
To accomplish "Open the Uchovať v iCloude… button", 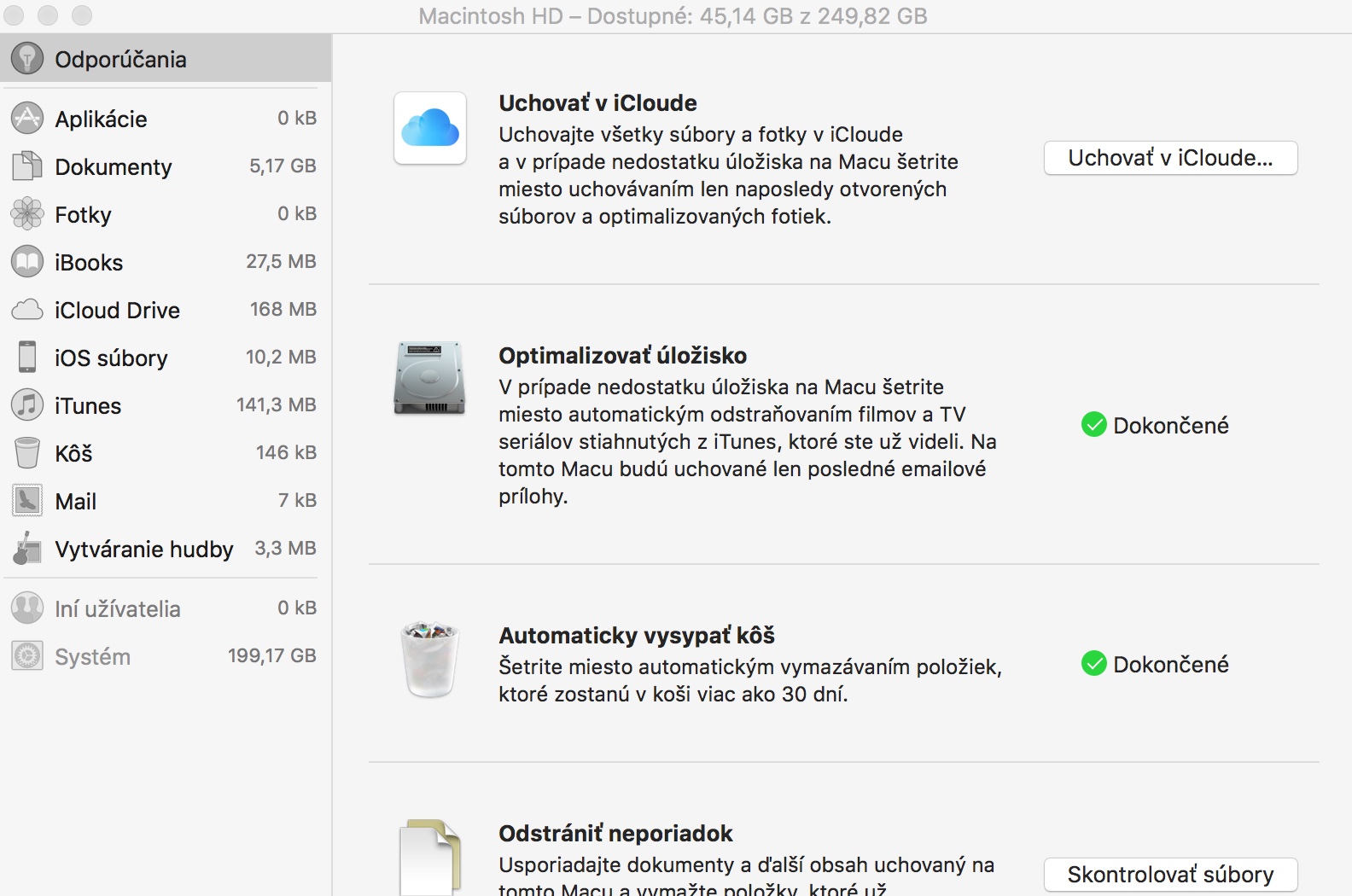I will pos(1171,158).
